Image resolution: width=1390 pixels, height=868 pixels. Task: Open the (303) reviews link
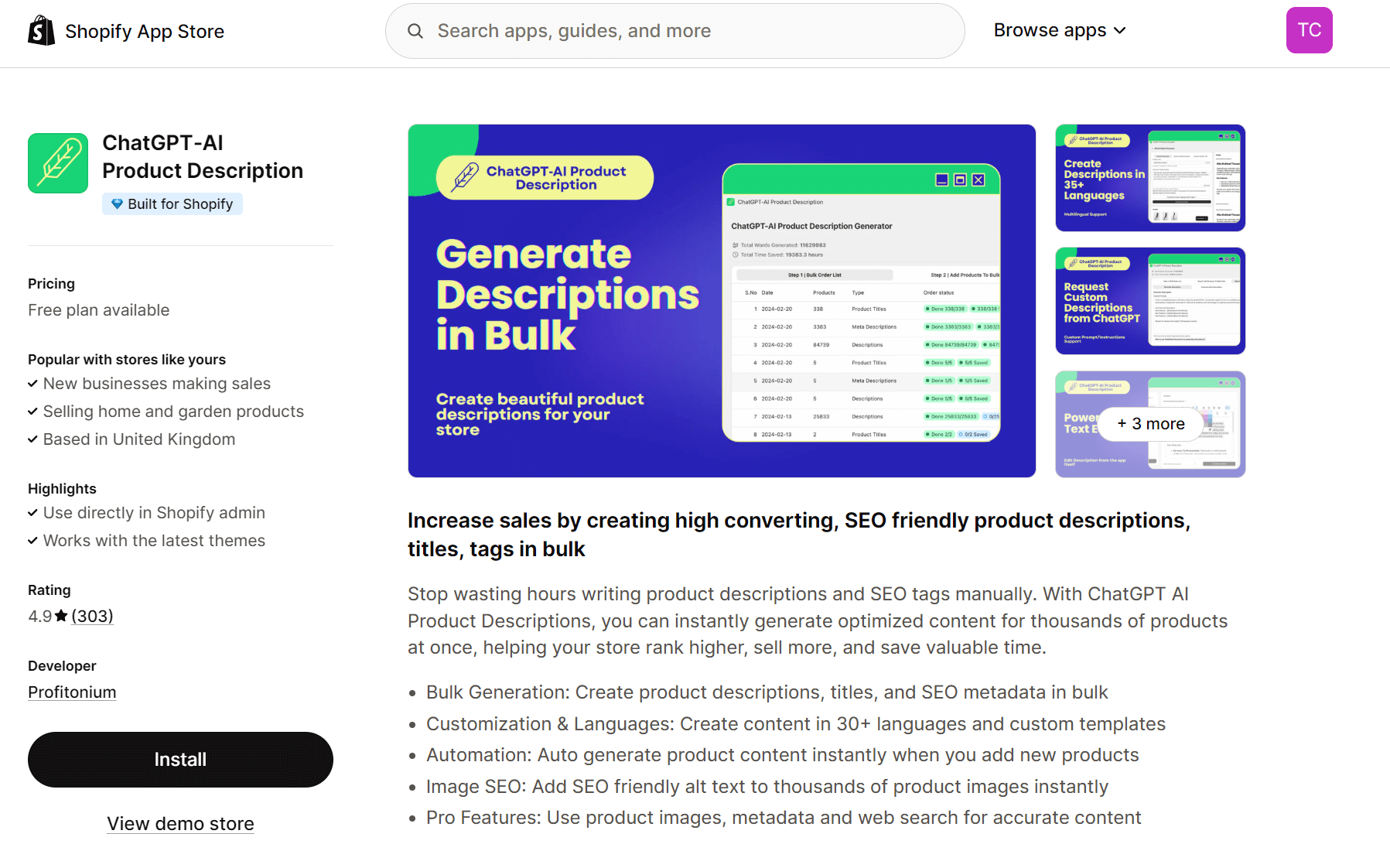click(x=92, y=616)
